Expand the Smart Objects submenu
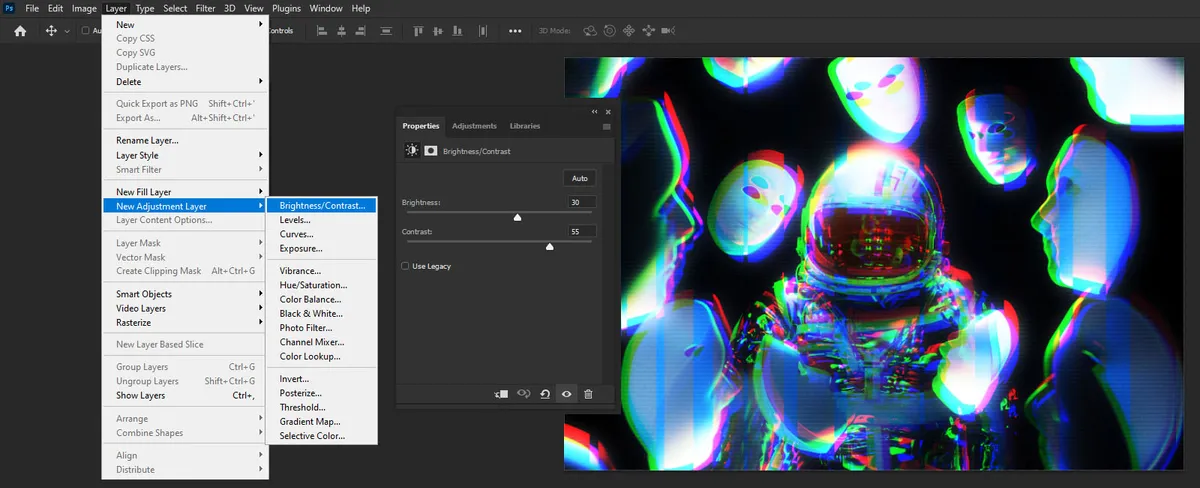 point(185,294)
